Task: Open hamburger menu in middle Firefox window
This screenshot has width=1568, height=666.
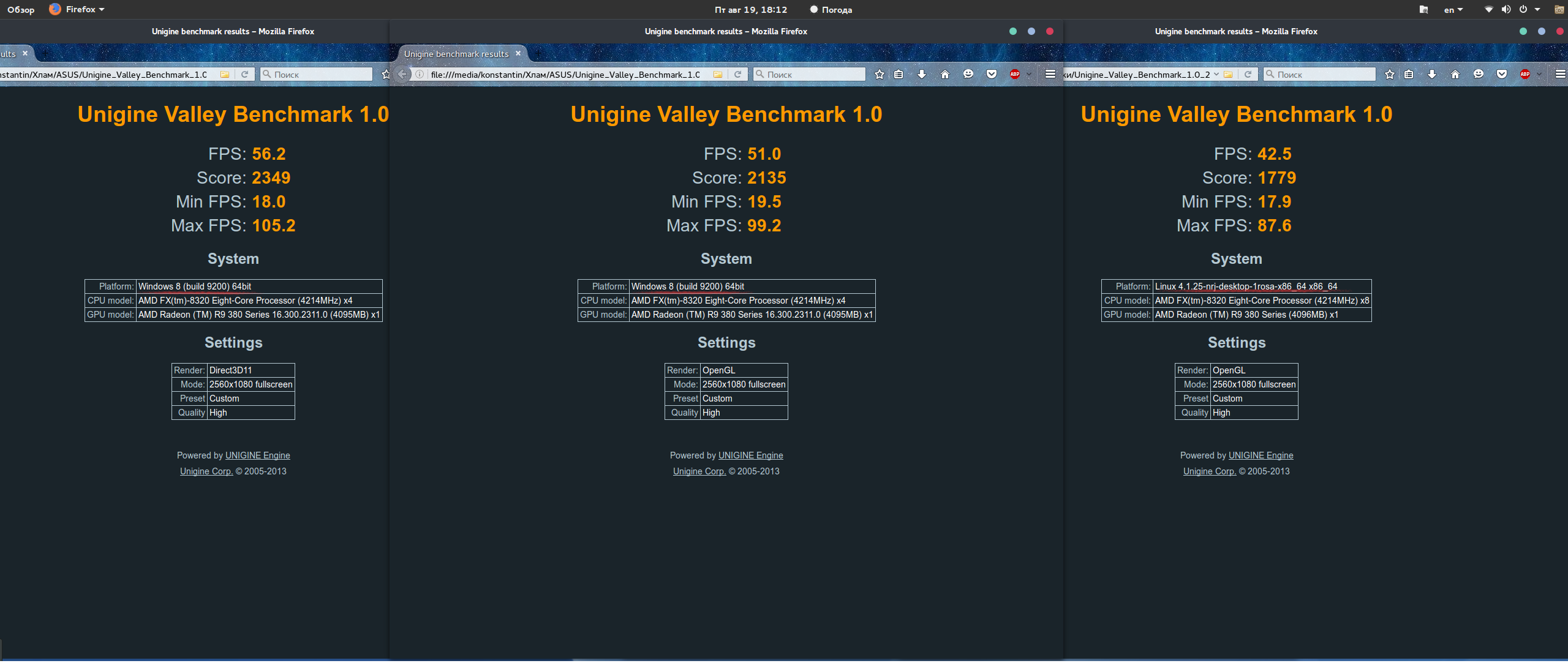Action: [1050, 75]
